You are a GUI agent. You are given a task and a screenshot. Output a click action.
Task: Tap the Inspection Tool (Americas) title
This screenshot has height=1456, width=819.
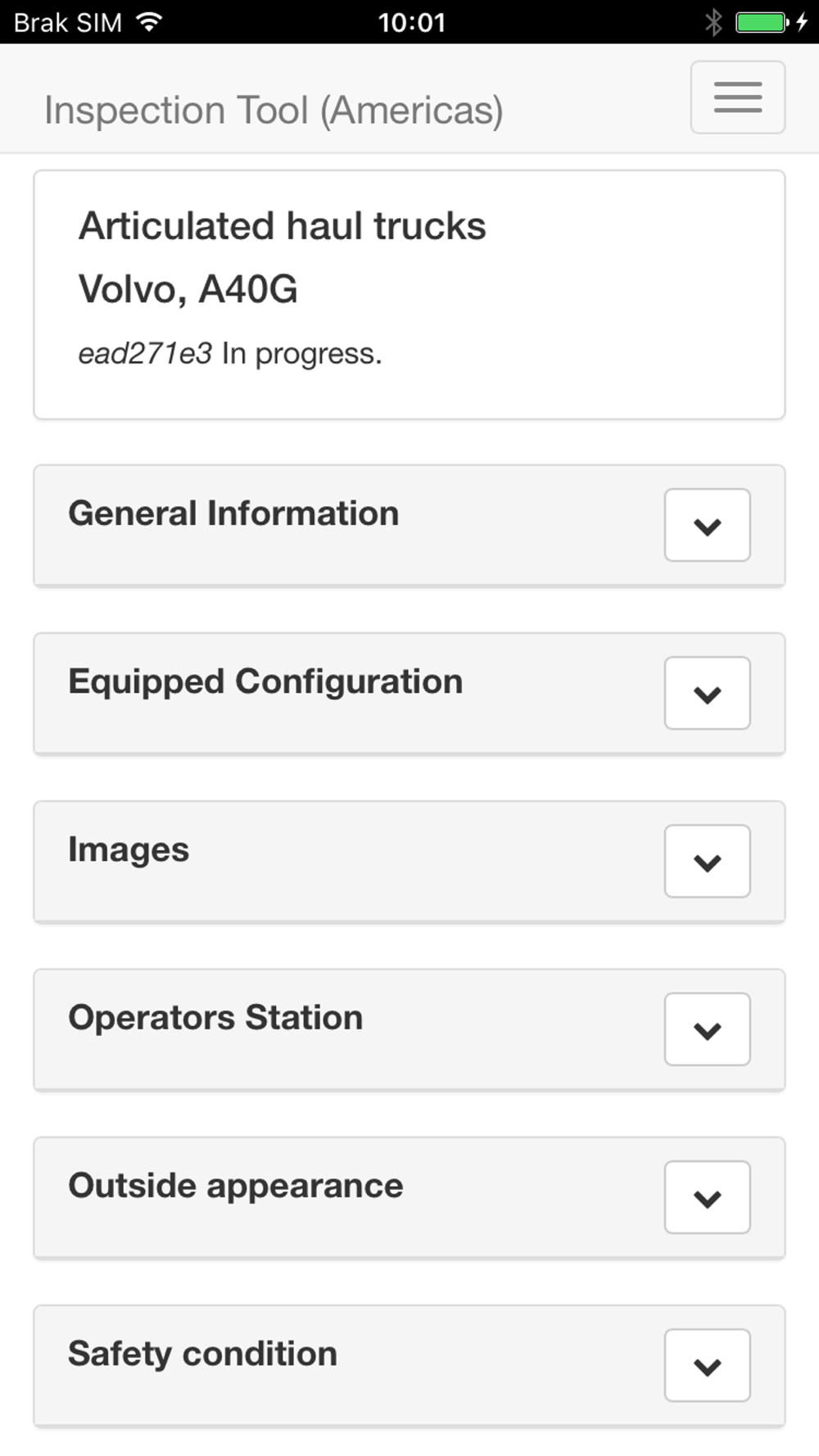[x=274, y=111]
